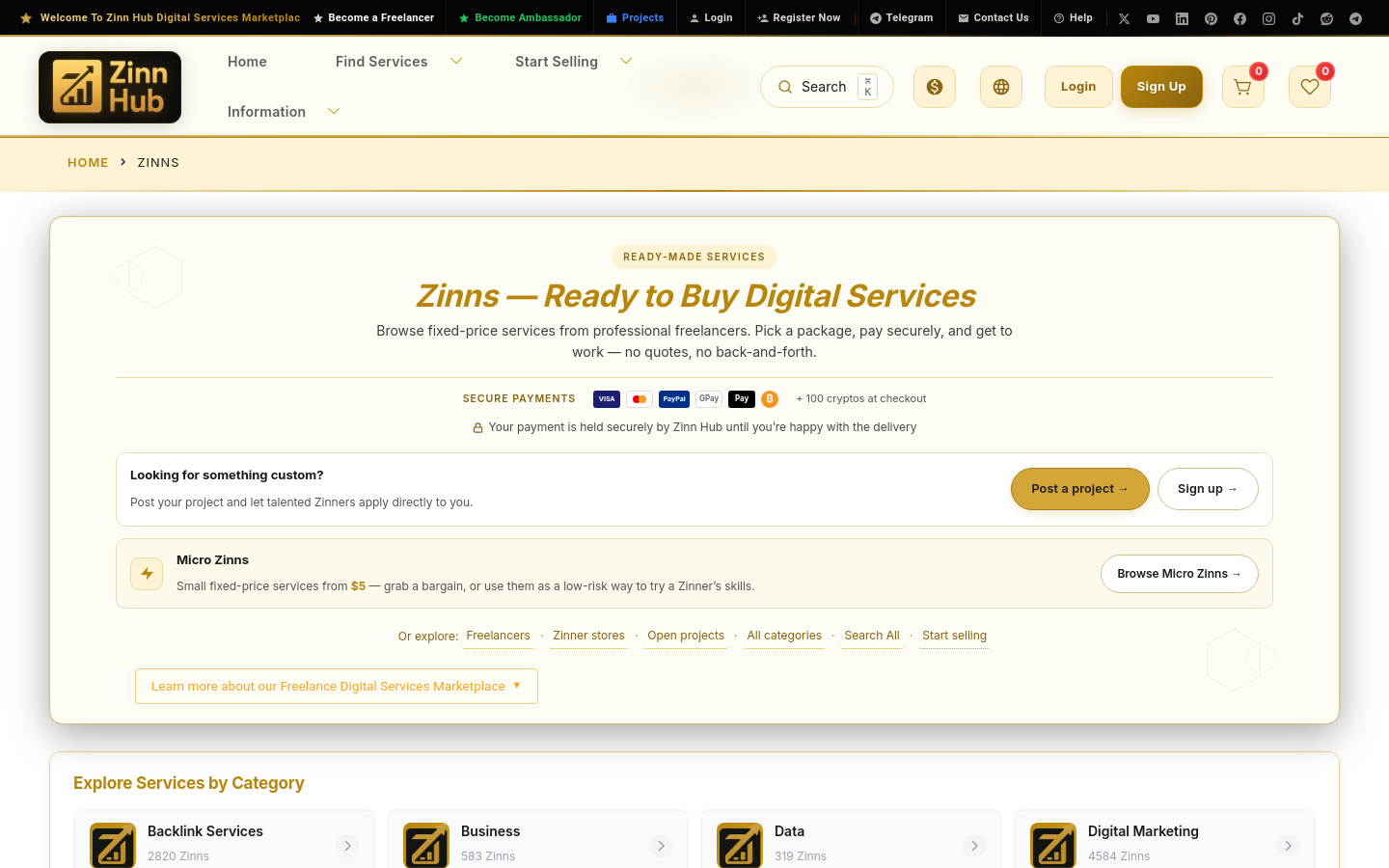This screenshot has width=1389, height=868.
Task: Expand the Information dropdown
Action: (x=334, y=111)
